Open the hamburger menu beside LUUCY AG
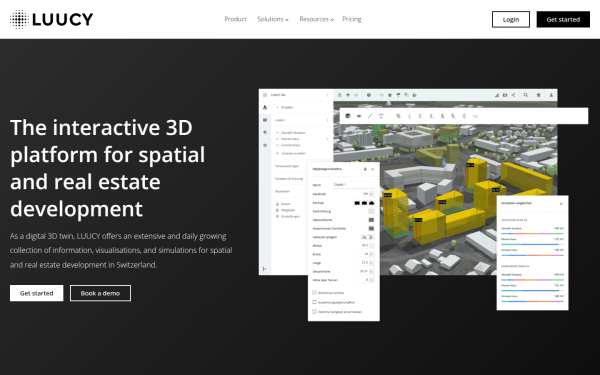The width and height of the screenshot is (600, 375). coord(265,95)
